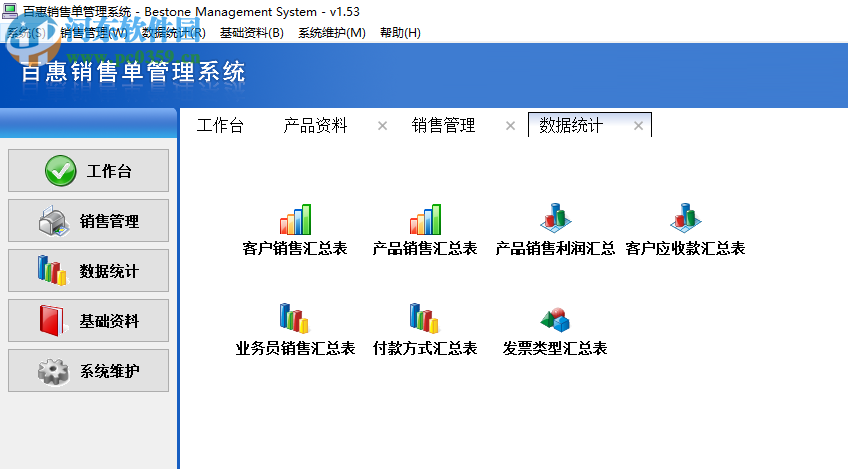Switch to the 销售管理 tab
Image resolution: width=848 pixels, height=469 pixels.
pos(443,125)
